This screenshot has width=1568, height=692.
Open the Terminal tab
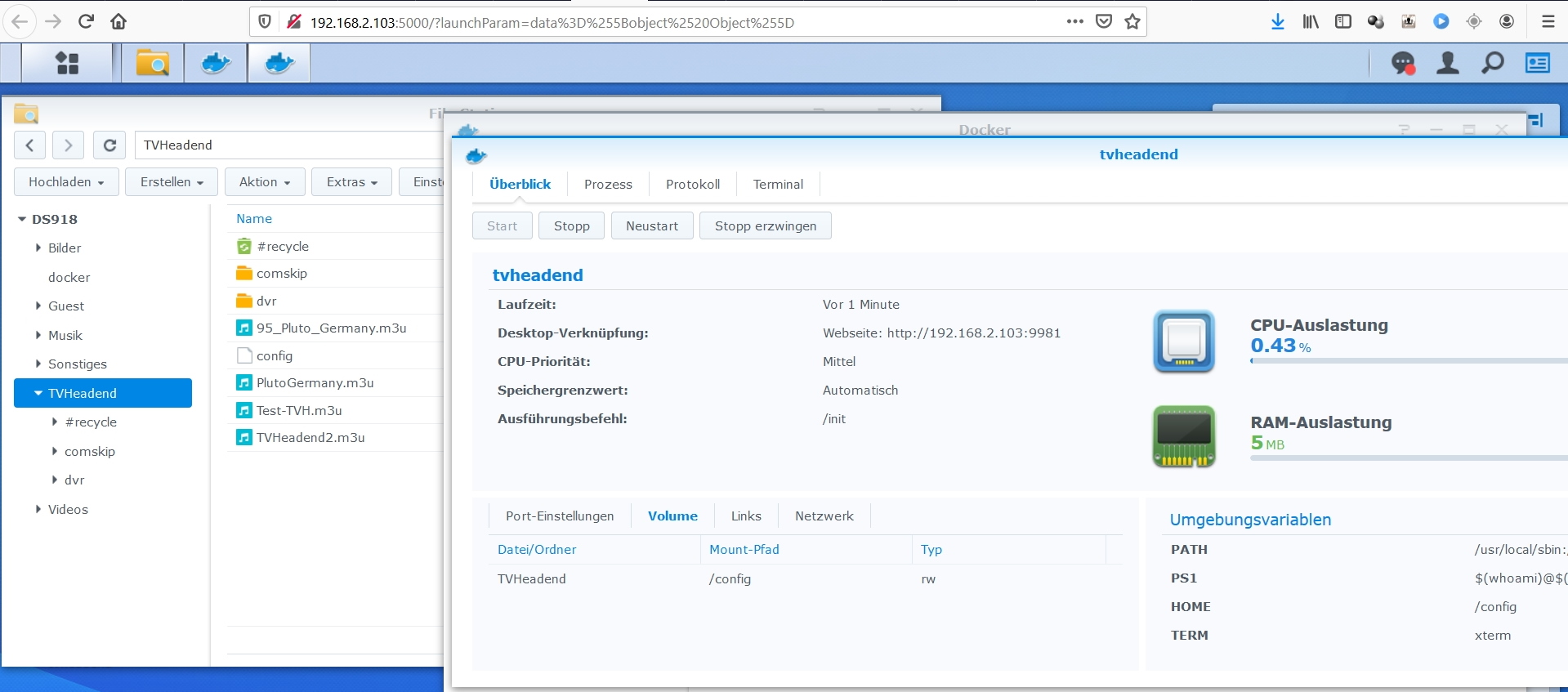coord(778,185)
